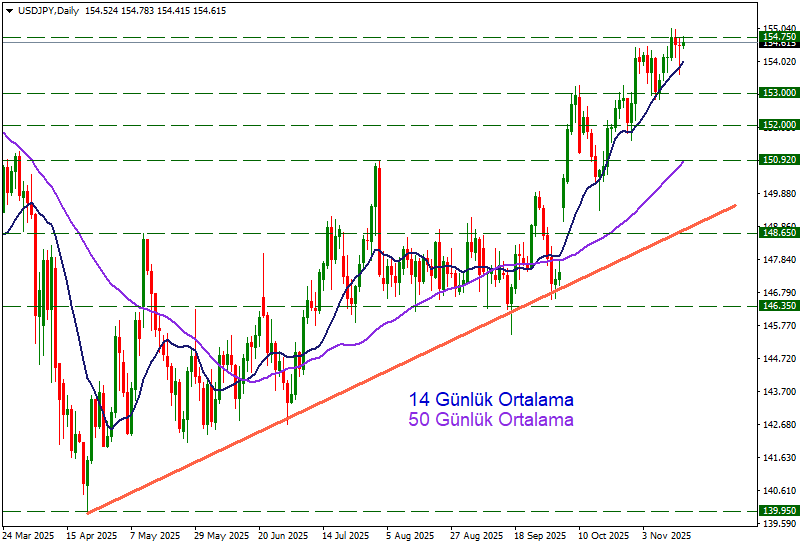Select the 154.750 green price level label

(779, 36)
